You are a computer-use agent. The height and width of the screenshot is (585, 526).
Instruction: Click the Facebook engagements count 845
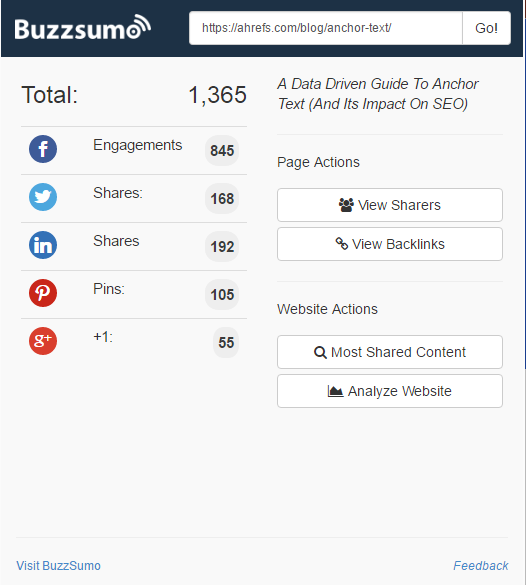coord(222,150)
